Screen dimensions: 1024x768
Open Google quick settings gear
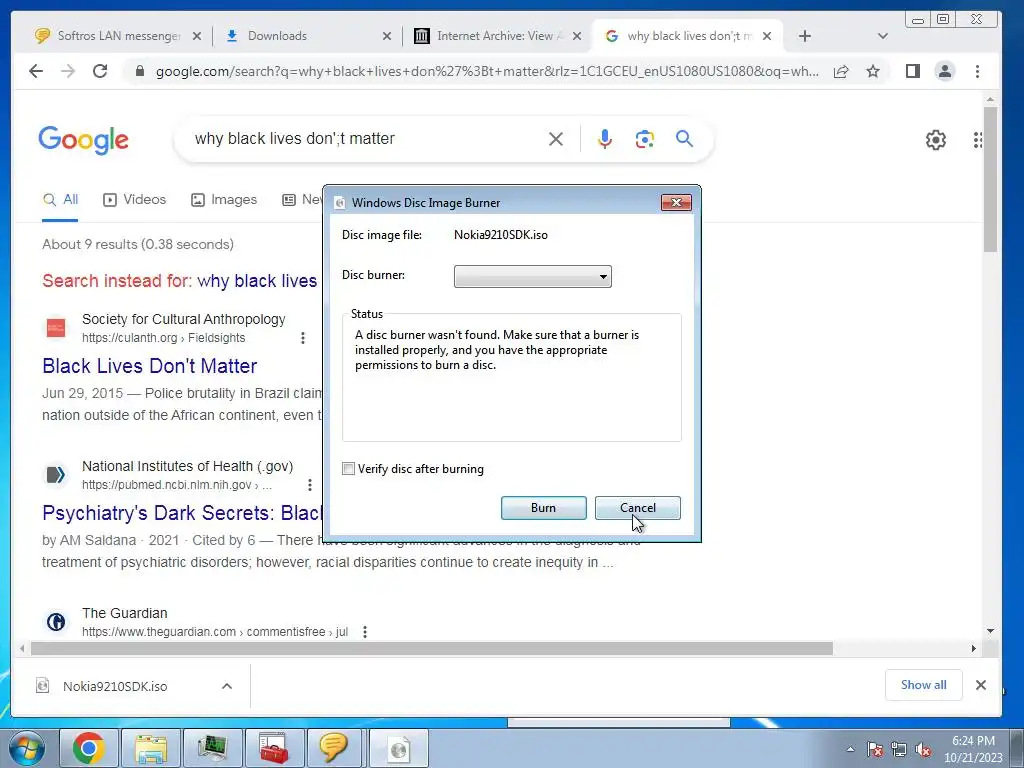point(936,140)
